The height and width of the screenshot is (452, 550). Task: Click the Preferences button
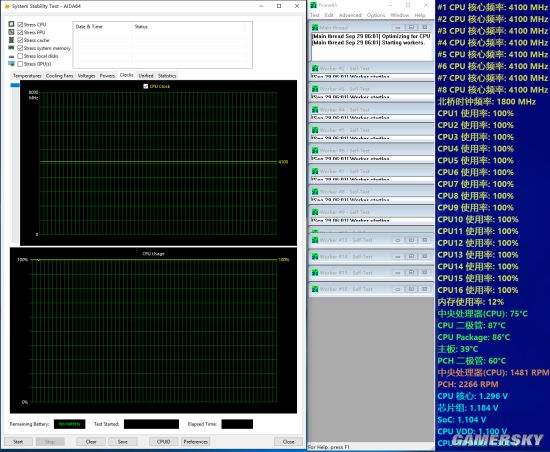(195, 441)
